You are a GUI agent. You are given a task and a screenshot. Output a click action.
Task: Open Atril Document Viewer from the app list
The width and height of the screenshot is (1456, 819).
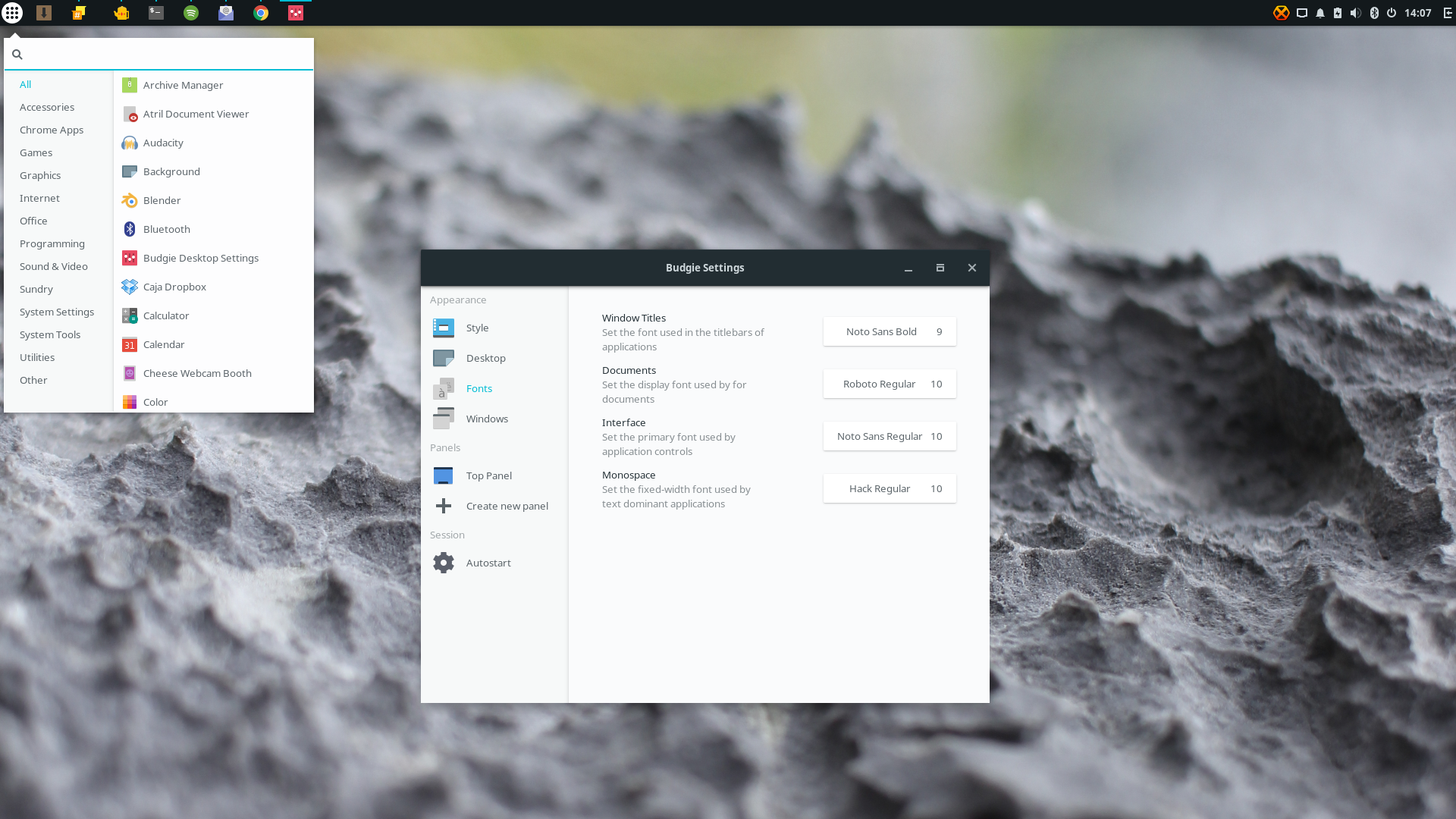tap(213, 114)
